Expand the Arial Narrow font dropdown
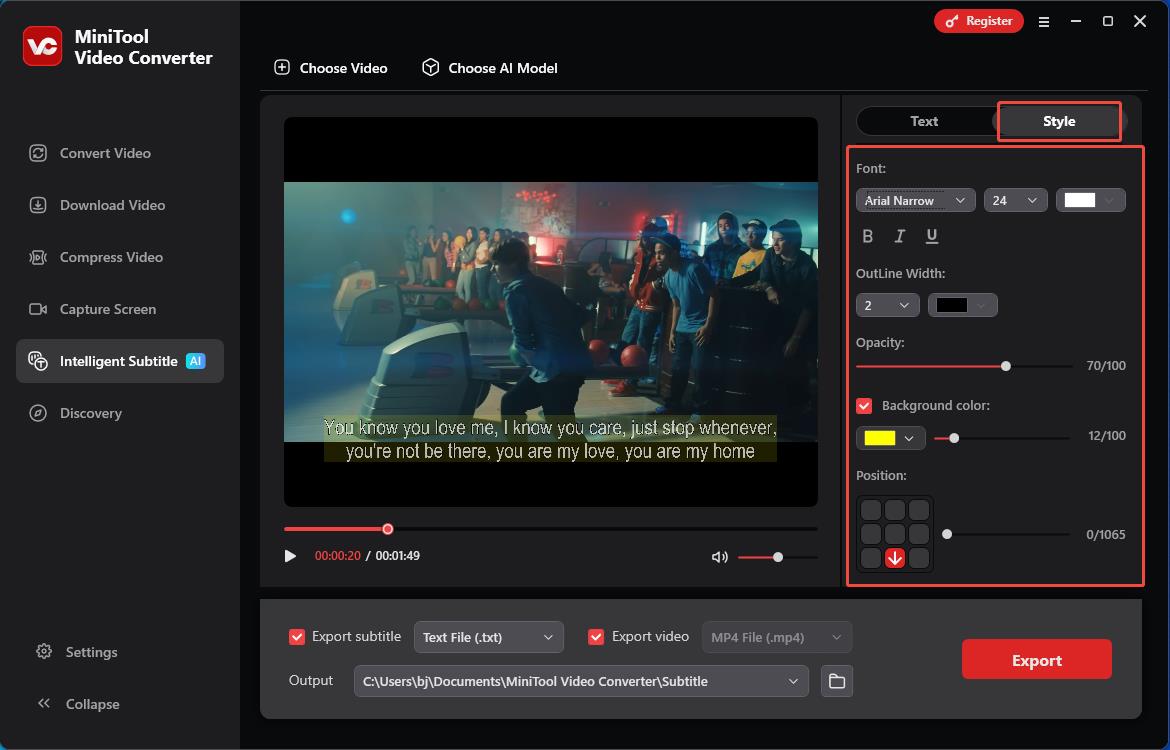 [915, 200]
